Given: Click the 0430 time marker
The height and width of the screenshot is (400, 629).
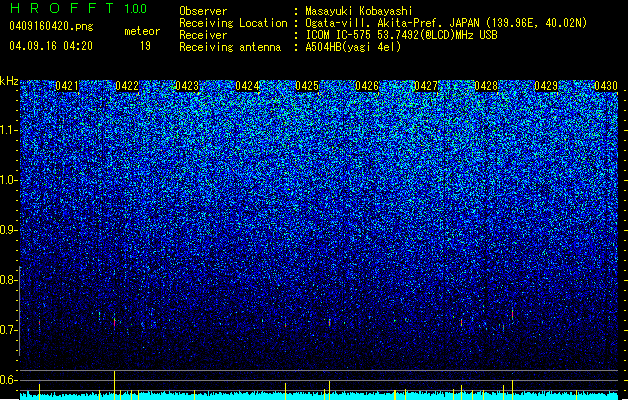Looking at the screenshot, I should click(606, 86).
